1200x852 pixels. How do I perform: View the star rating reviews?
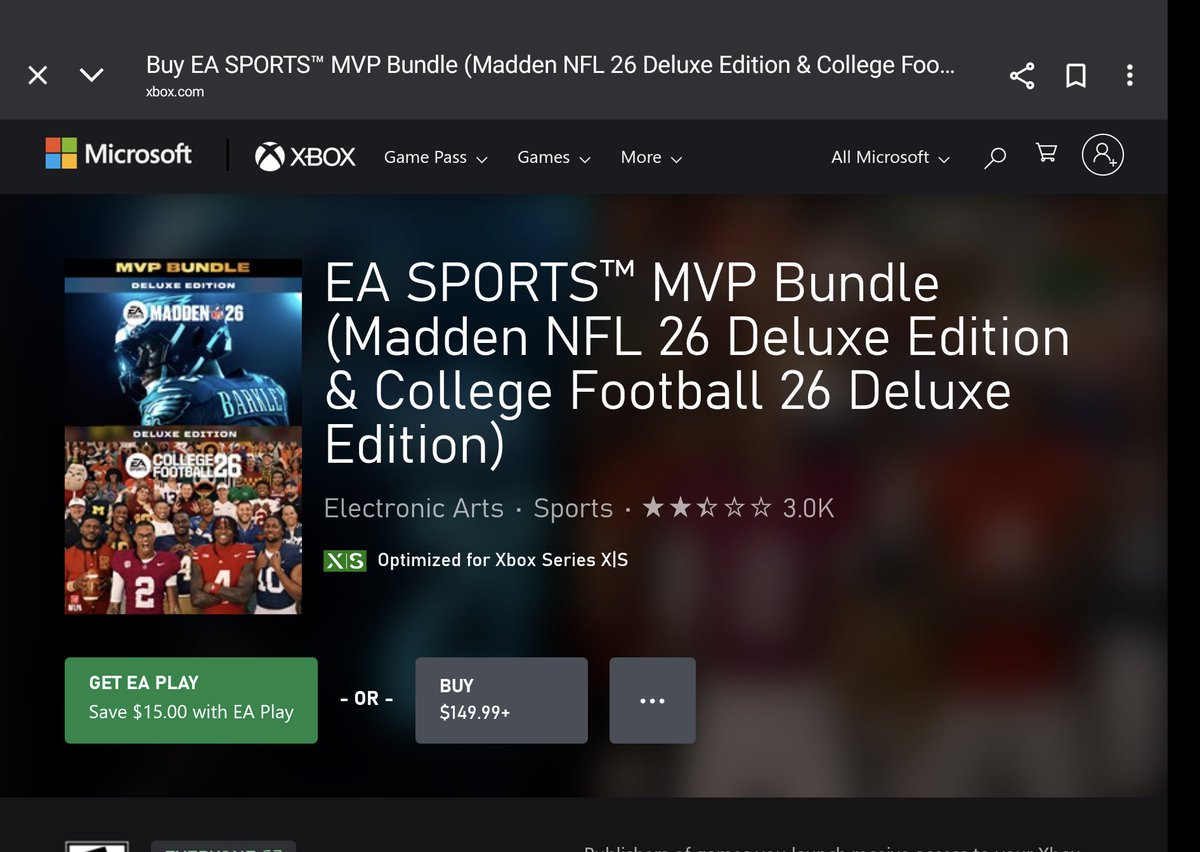tap(708, 508)
